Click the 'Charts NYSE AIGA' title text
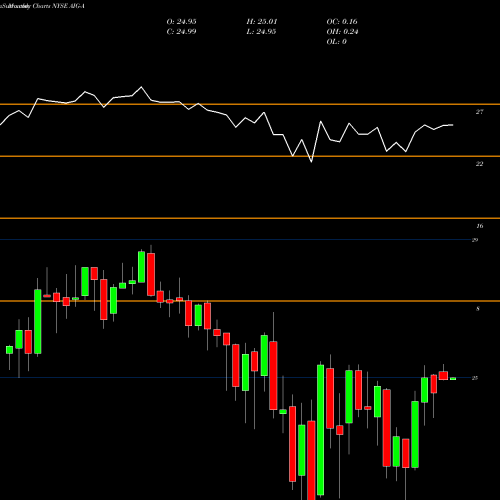The width and height of the screenshot is (500, 500). pos(58,6)
